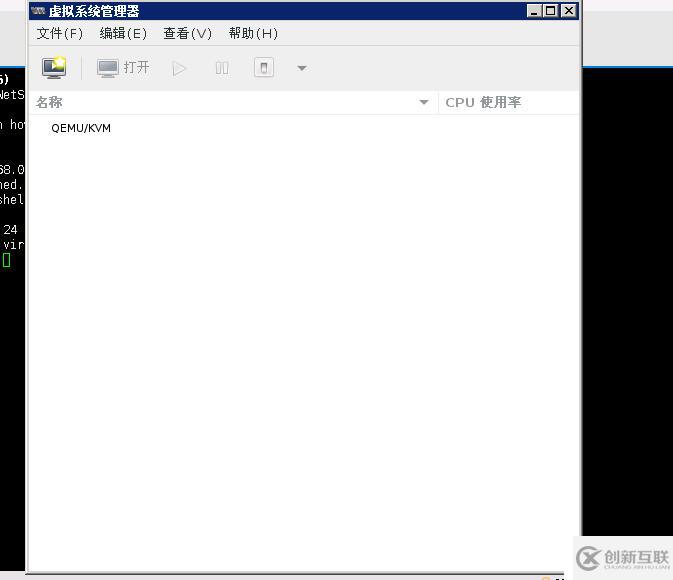Screen dimensions: 673x580
Task: Close the 虚拟系统管理器 window
Action: 568,11
